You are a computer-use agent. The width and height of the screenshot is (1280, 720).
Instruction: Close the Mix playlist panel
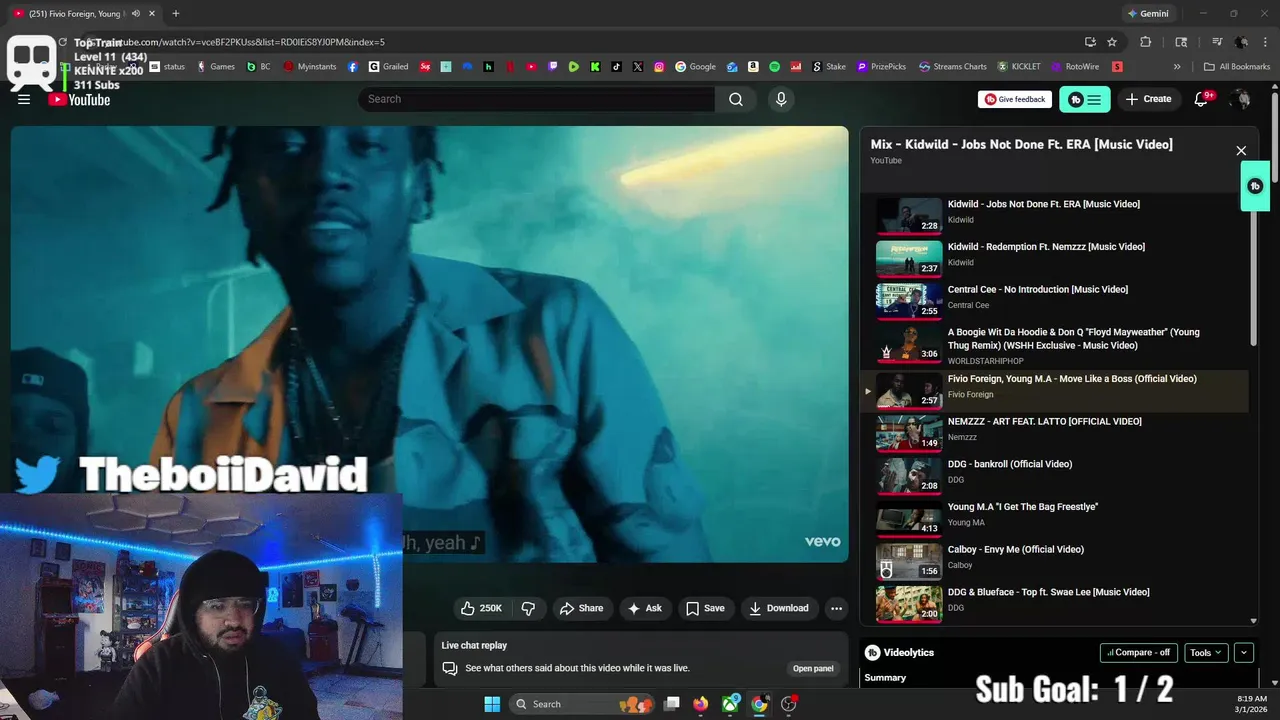pos(1241,151)
